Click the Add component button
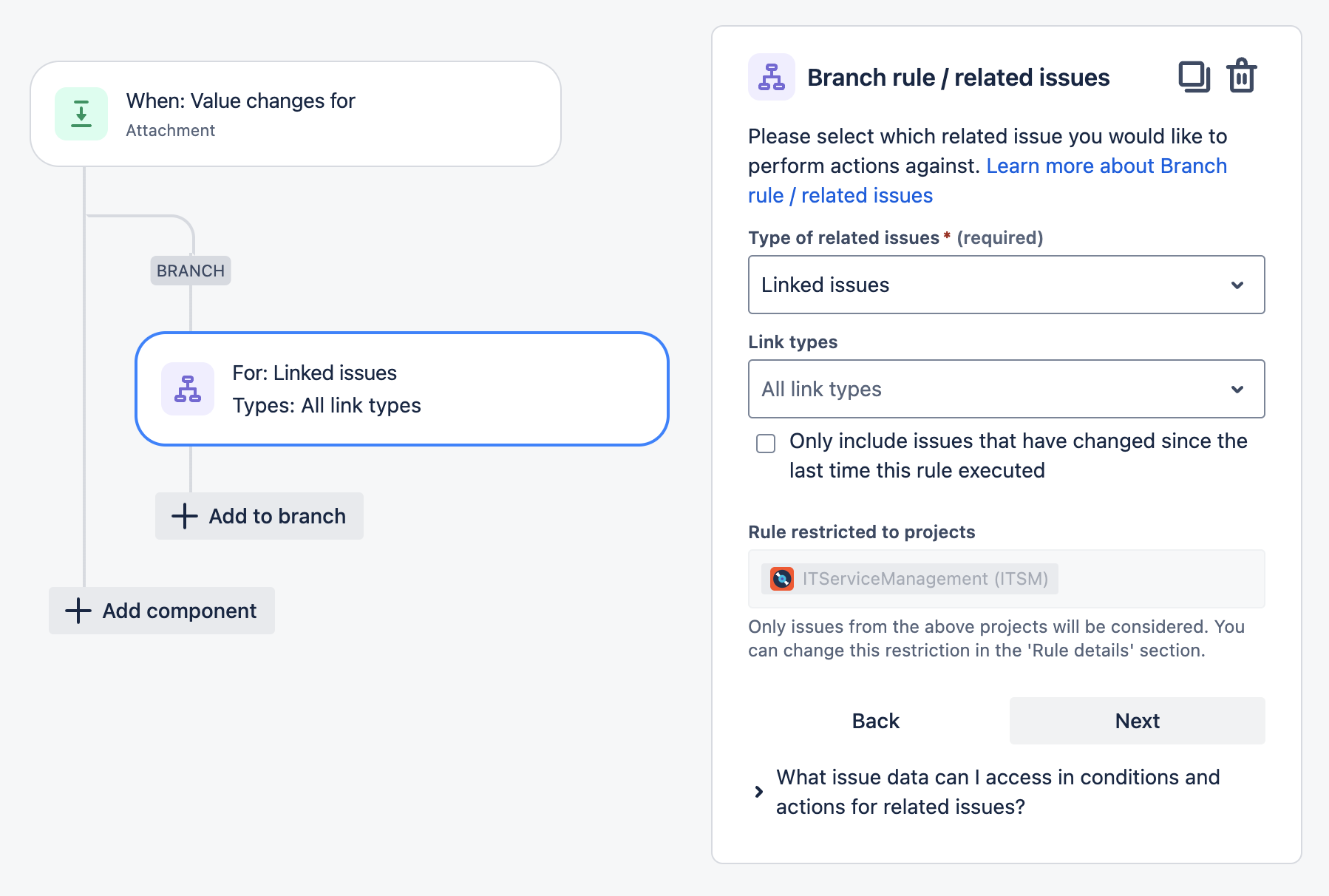This screenshot has width=1329, height=896. (x=162, y=611)
